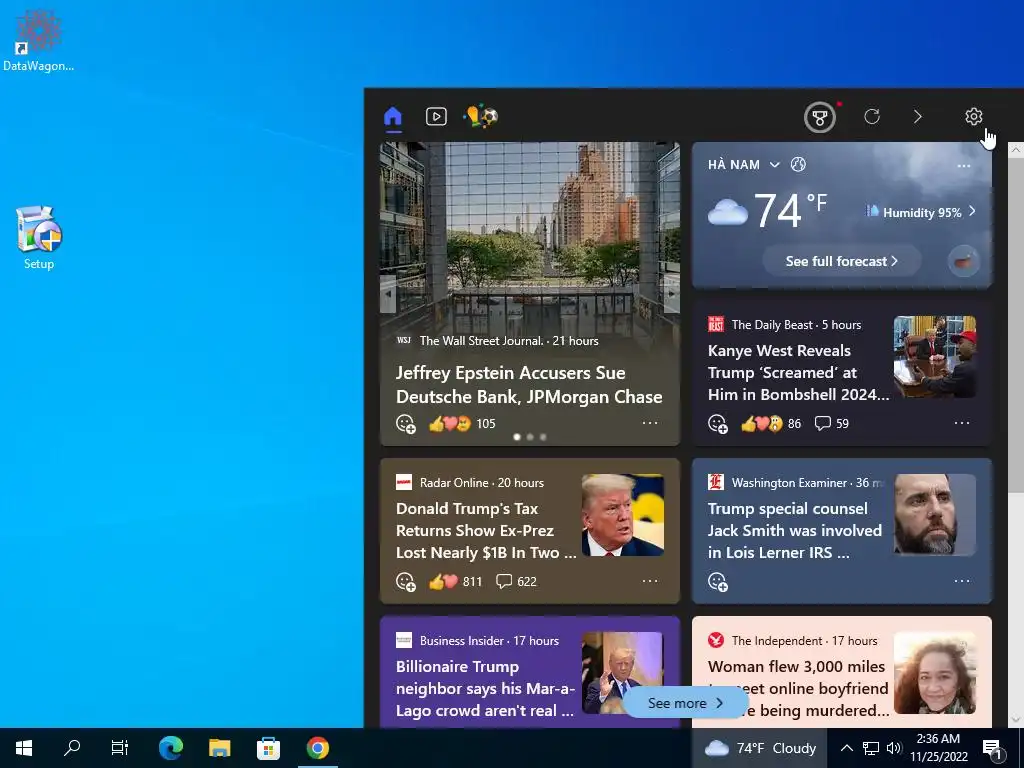Open 59 comments on Kanye story
This screenshot has height=768, width=1024.
click(831, 424)
